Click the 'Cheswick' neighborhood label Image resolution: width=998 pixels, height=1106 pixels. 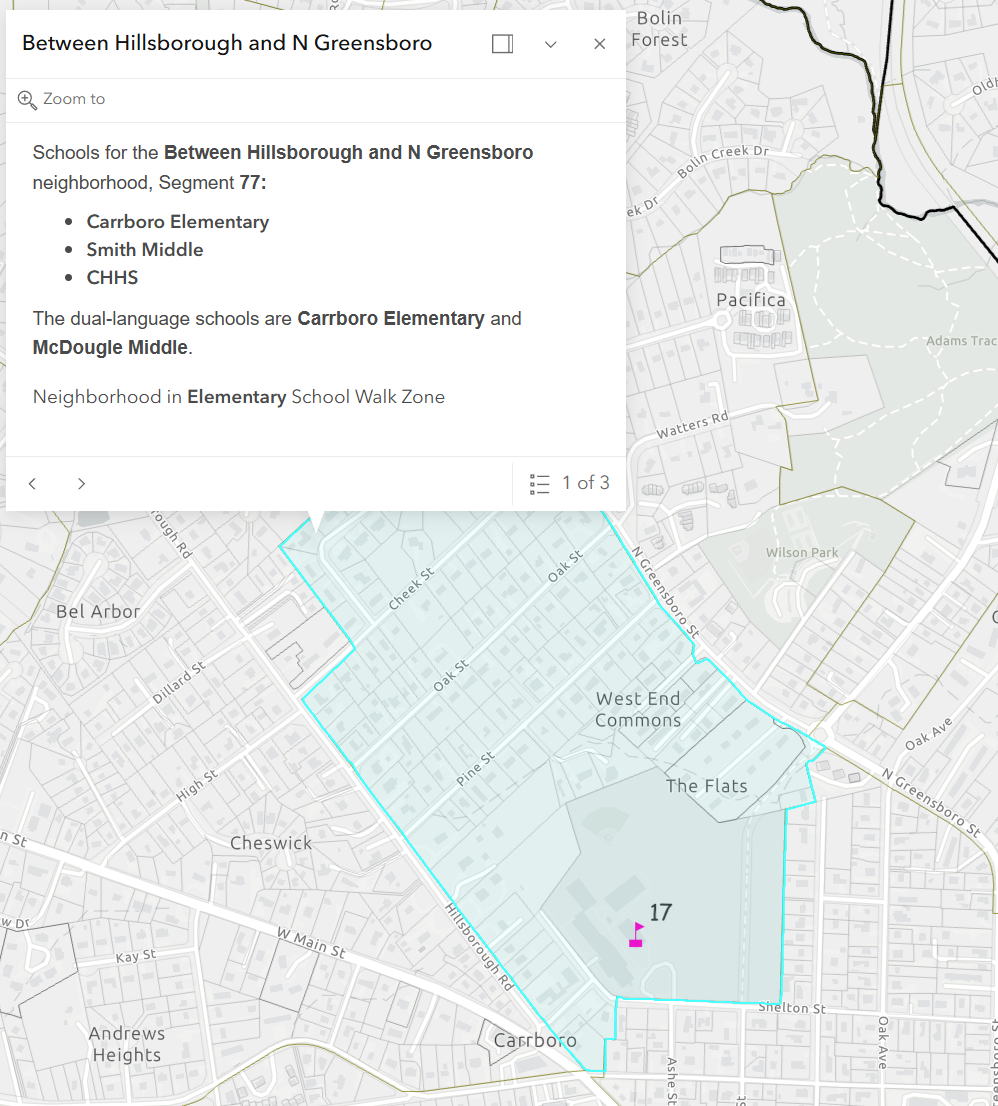(x=271, y=843)
